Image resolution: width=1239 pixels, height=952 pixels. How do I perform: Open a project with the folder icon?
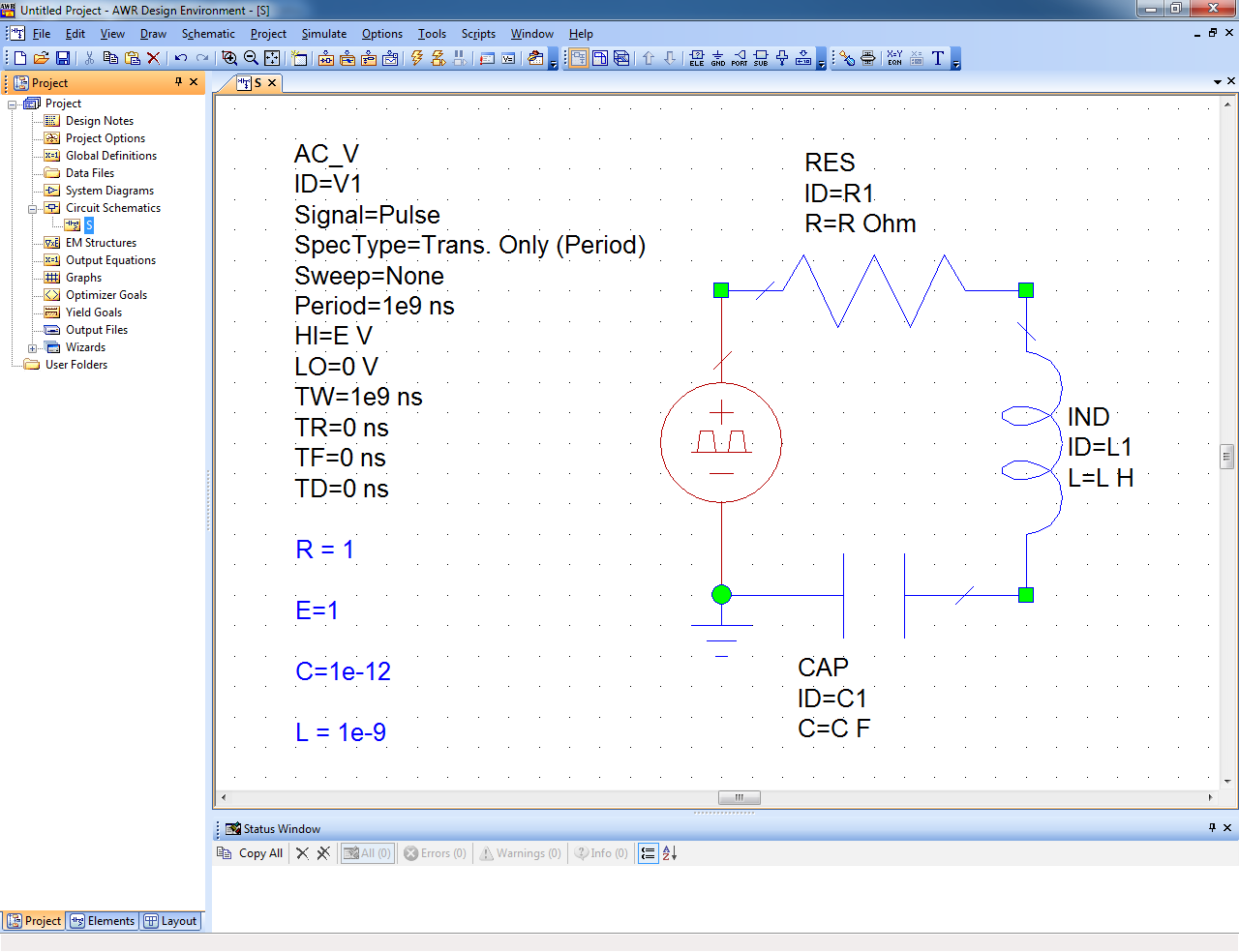[x=42, y=58]
